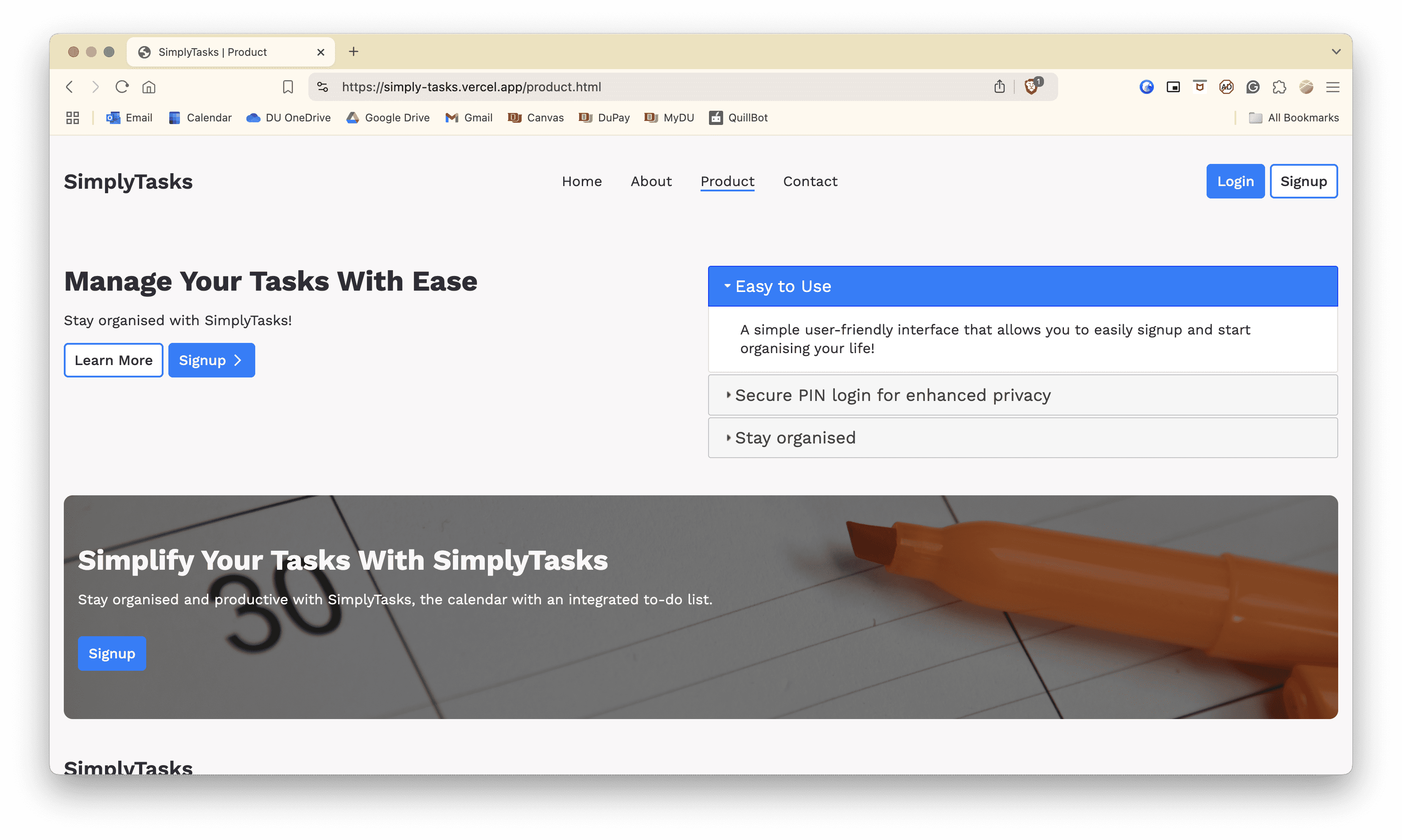
Task: Click the Learn More button
Action: tap(113, 360)
